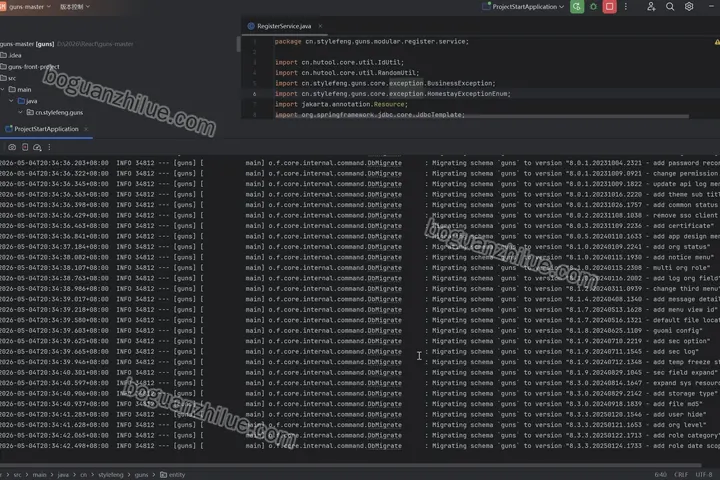The width and height of the screenshot is (720, 480).
Task: Stop the running application with red square
Action: [x=609, y=6]
